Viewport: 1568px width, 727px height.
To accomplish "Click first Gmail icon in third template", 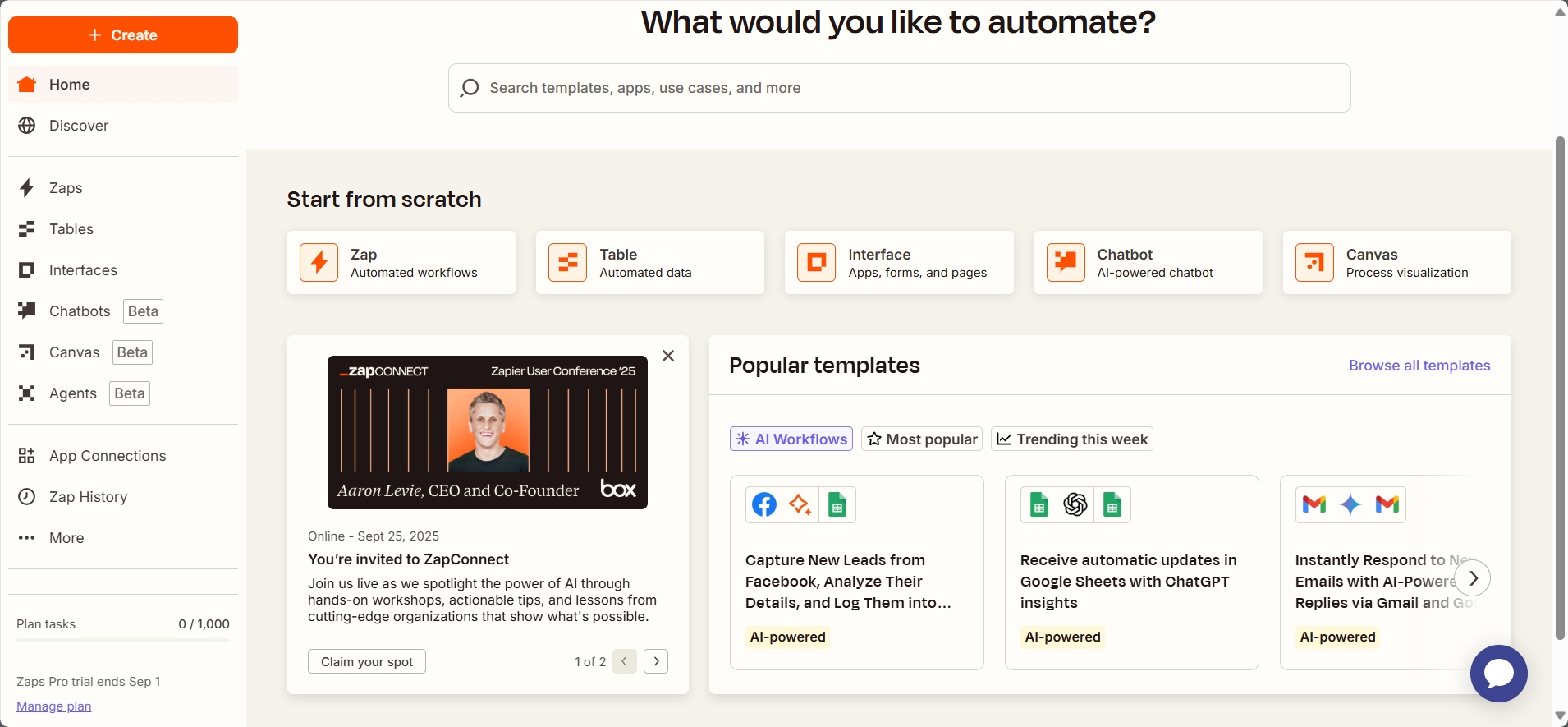I will point(1314,504).
